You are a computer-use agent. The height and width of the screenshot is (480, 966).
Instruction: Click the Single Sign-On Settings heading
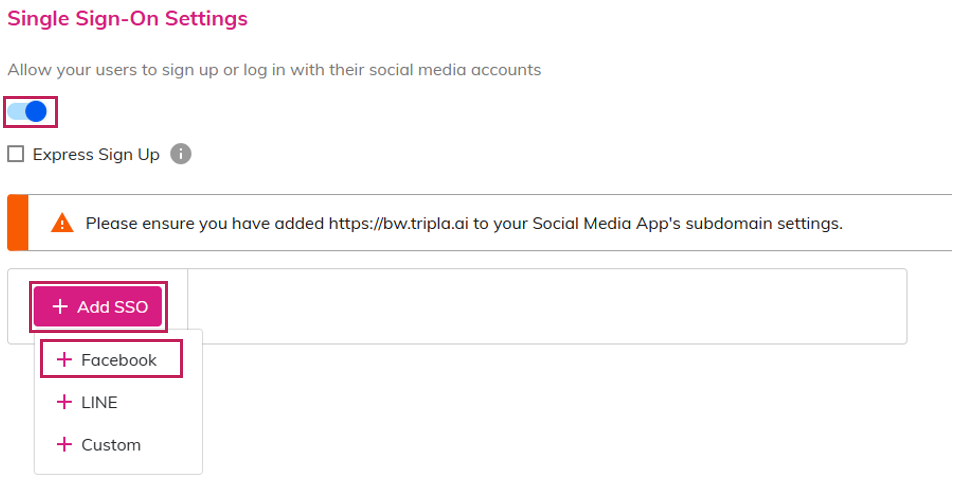coord(127,19)
